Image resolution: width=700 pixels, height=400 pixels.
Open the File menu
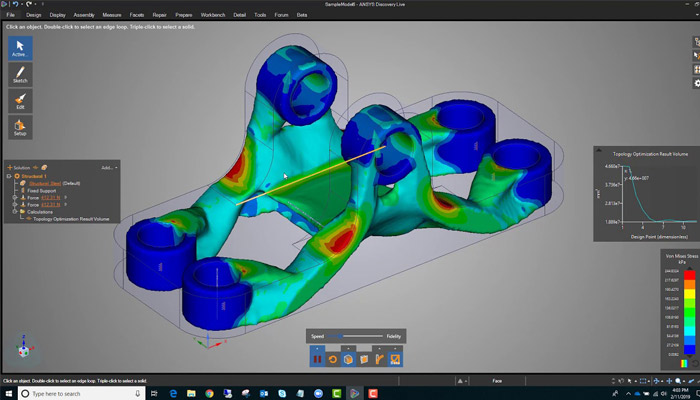[10, 15]
